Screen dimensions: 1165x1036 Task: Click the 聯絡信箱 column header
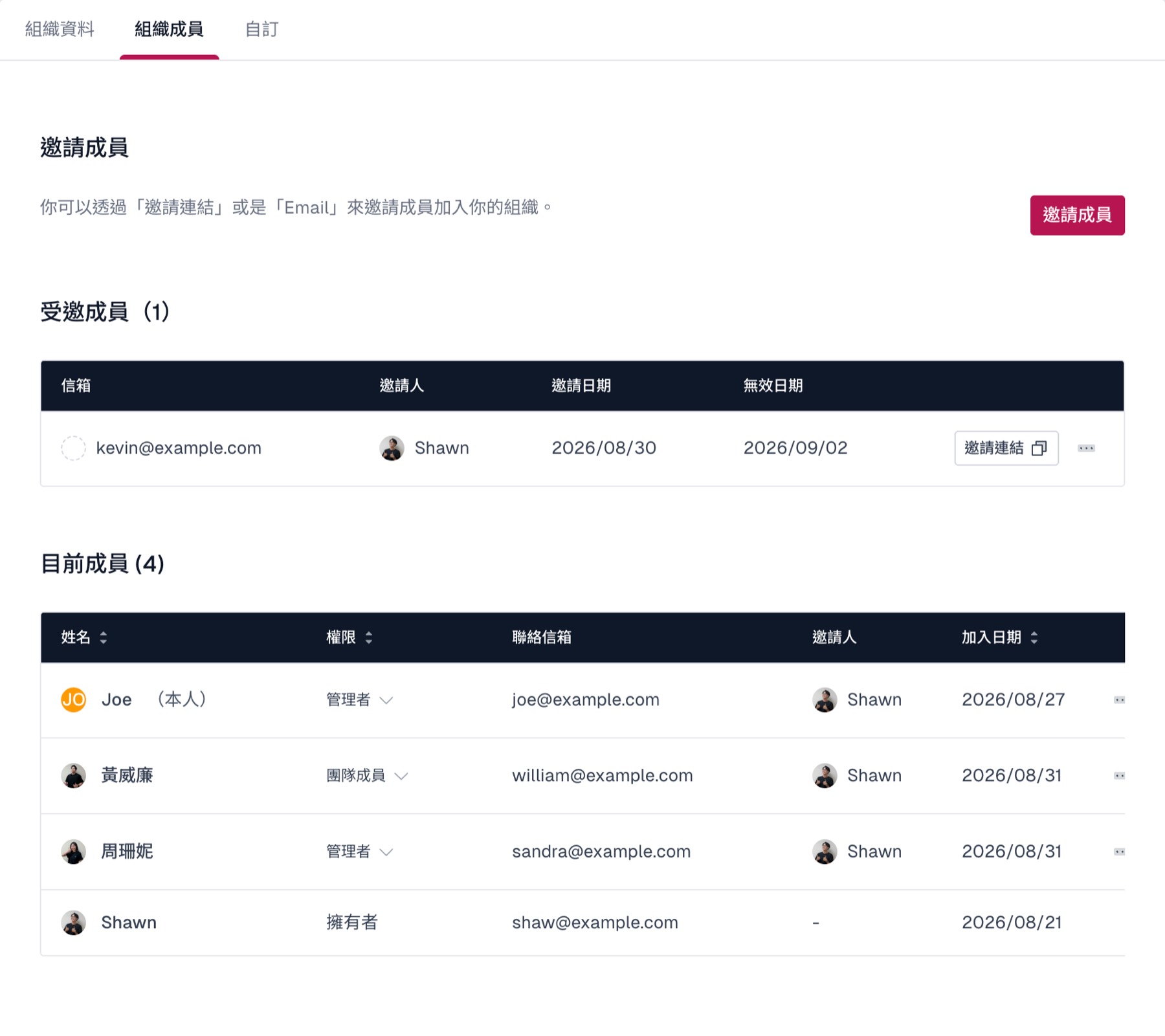pos(542,637)
